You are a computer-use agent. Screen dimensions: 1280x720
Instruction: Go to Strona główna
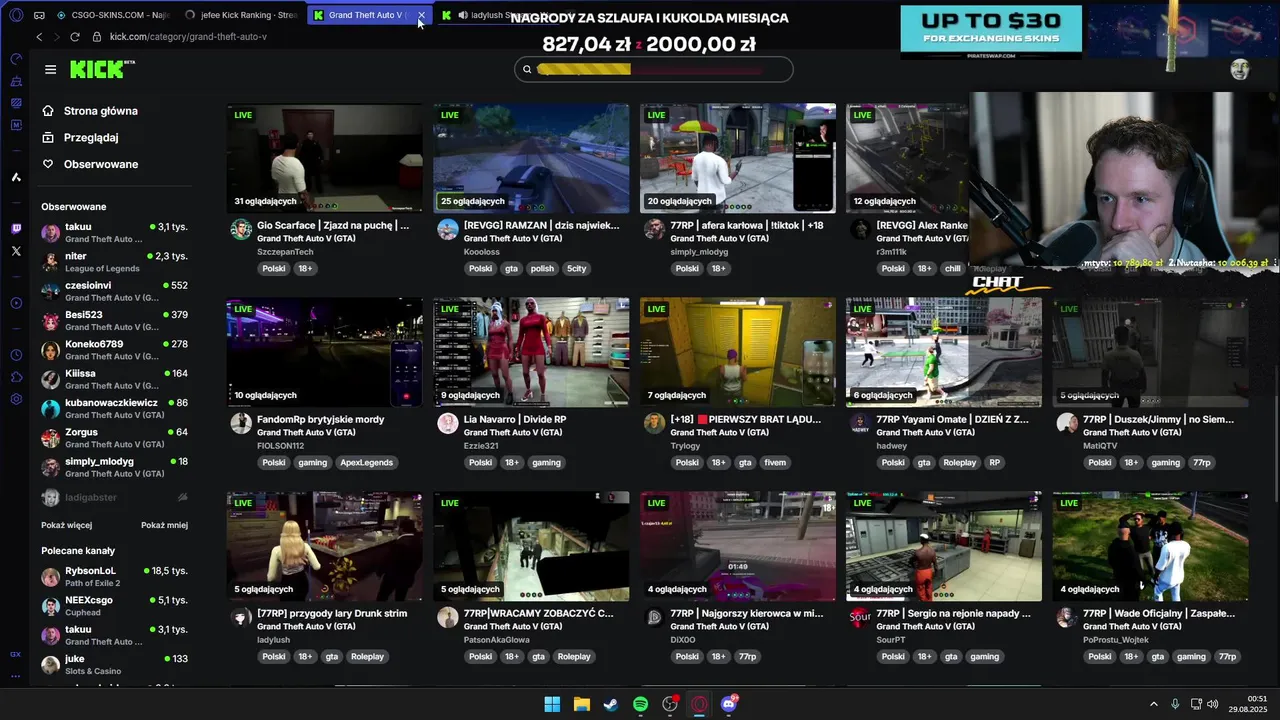(x=90, y=111)
